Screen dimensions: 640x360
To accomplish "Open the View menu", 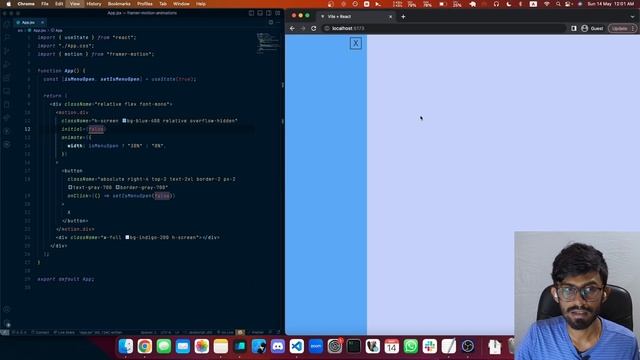I will coord(75,4).
